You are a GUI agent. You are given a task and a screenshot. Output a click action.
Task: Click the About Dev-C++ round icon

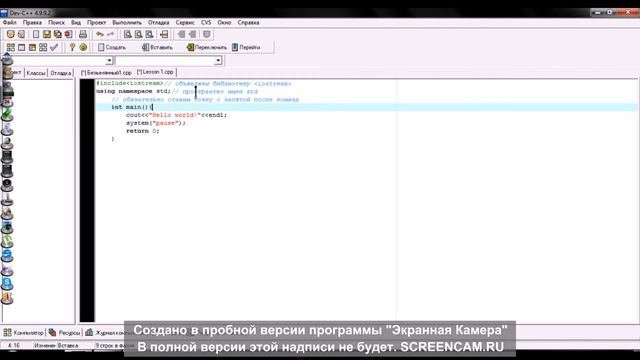coord(83,47)
